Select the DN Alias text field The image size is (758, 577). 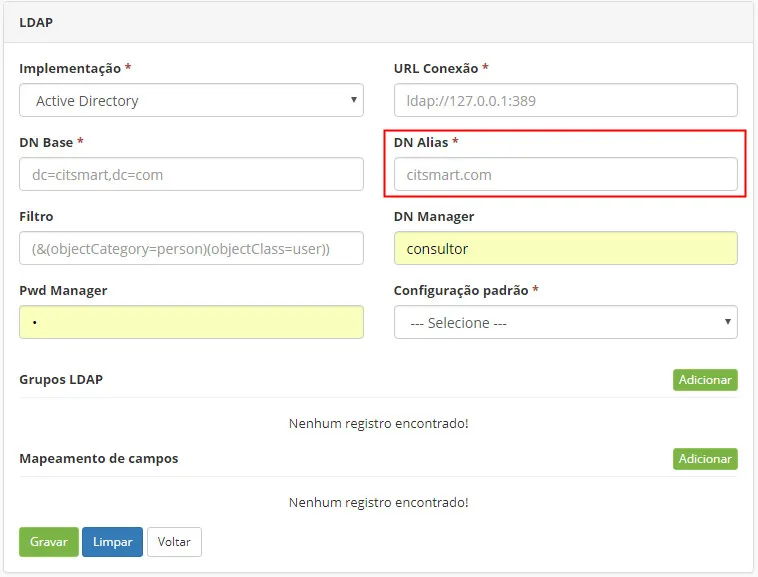pos(566,174)
